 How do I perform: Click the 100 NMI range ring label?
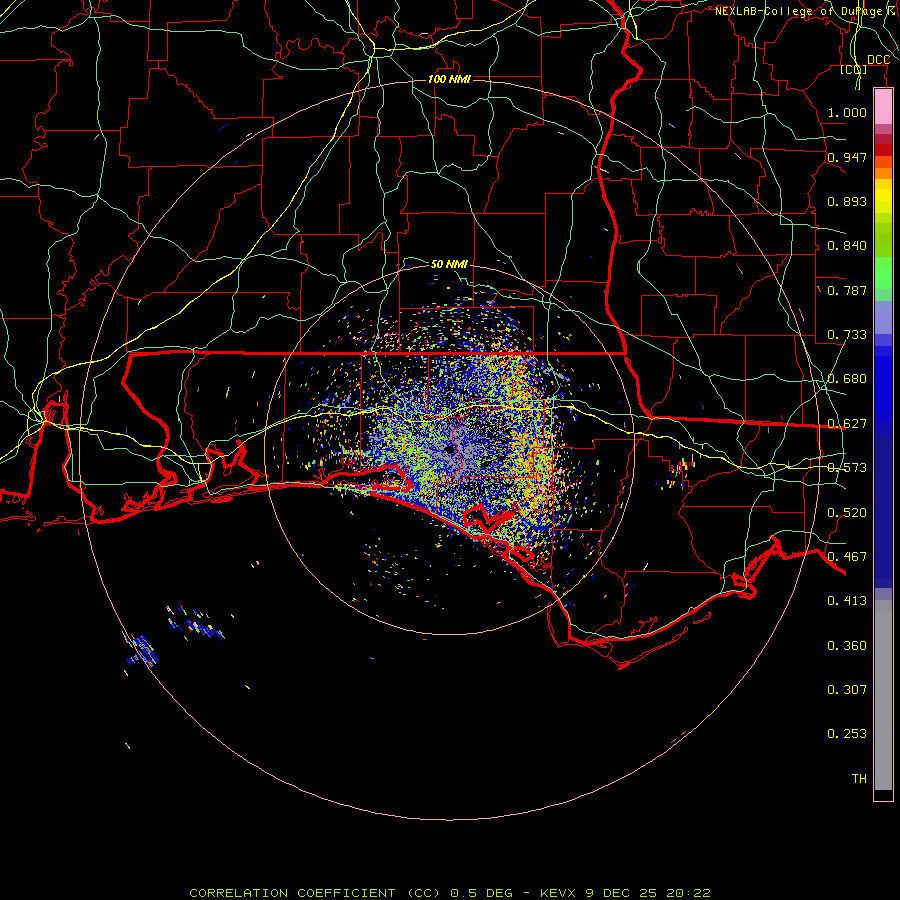pyautogui.click(x=449, y=79)
